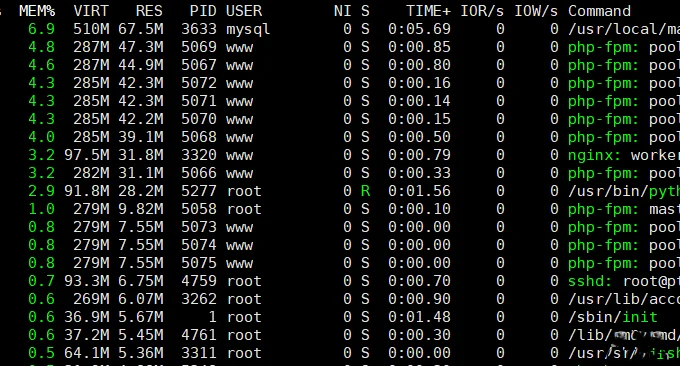680x366 pixels.
Task: Click the 67.5M RES value
Action: pyautogui.click(x=141, y=29)
